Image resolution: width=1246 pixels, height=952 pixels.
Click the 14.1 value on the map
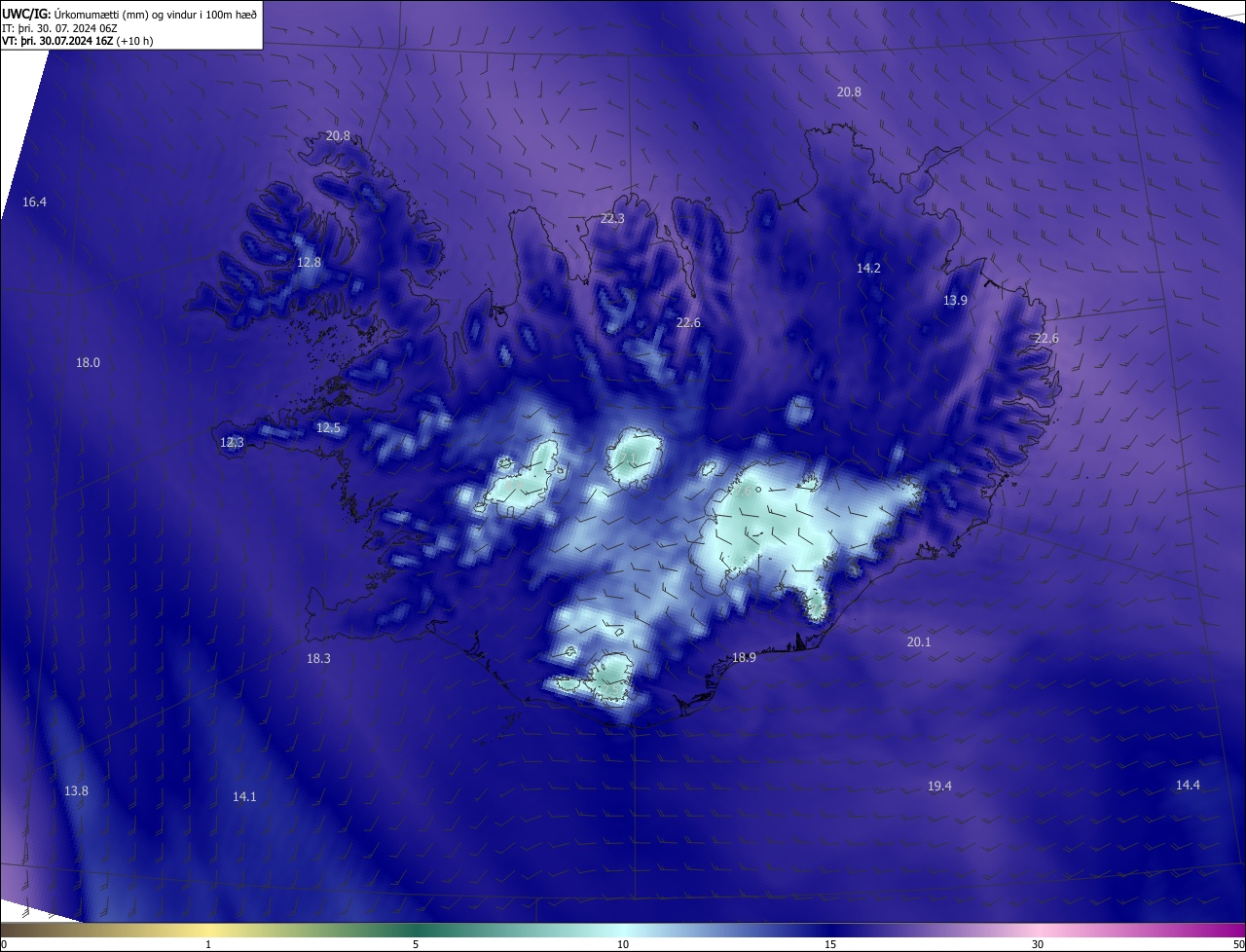(244, 796)
